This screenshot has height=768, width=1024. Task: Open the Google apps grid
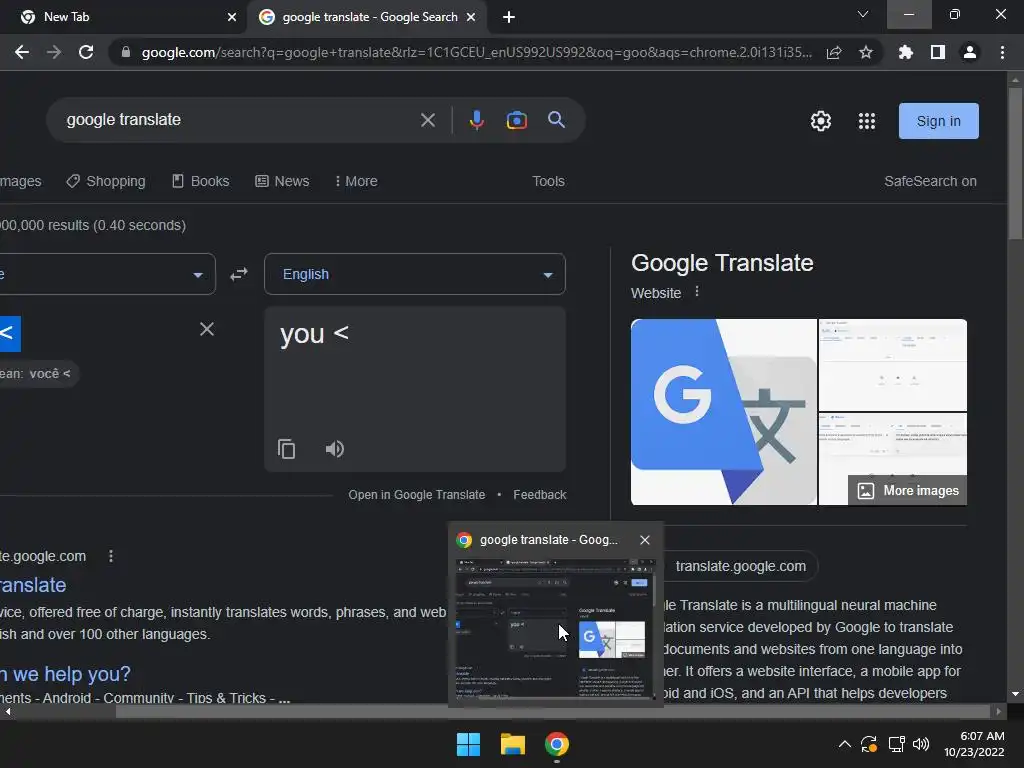[867, 121]
